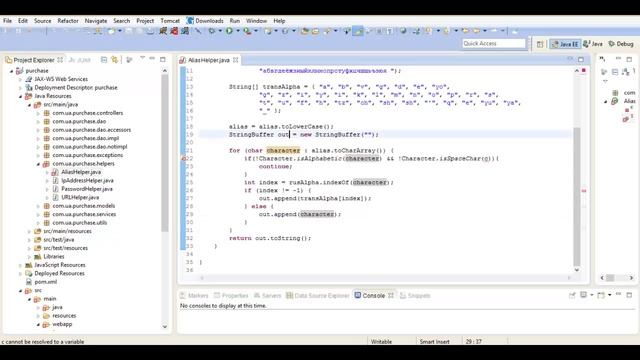Viewport: 640px width, 360px height.
Task: Open Run button dropdown arrow
Action: [x=238, y=31]
